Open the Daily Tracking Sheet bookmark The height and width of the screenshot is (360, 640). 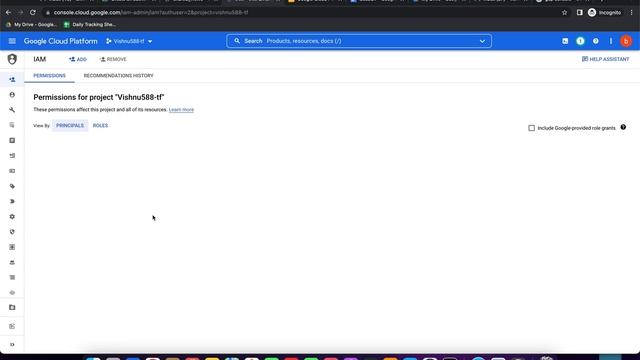click(90, 24)
